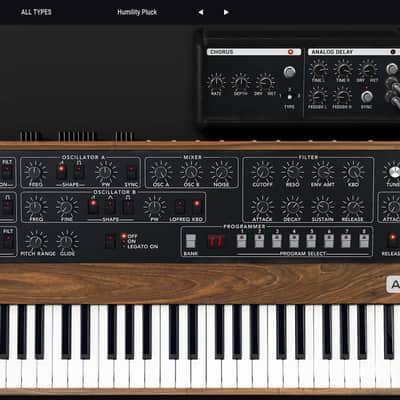Click the Analog Delay Dry/Wet knob
Screen dimensions: 400x400
tap(368, 69)
